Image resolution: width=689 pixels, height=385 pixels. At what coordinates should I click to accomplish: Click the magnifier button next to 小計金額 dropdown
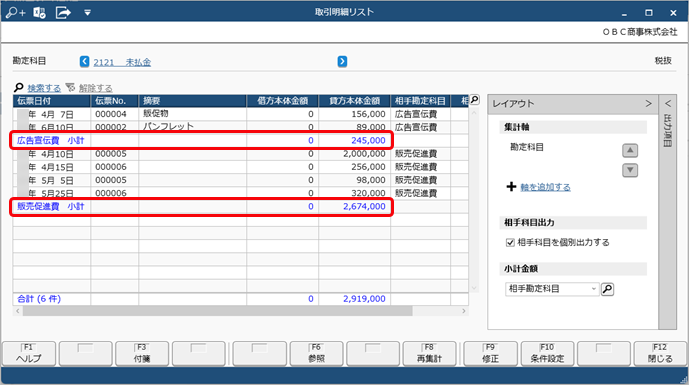(x=607, y=289)
